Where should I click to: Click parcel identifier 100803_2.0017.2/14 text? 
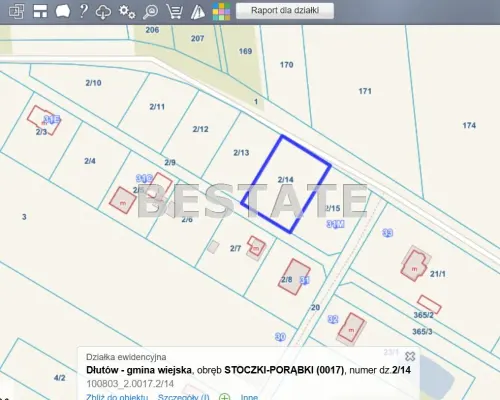click(x=130, y=384)
